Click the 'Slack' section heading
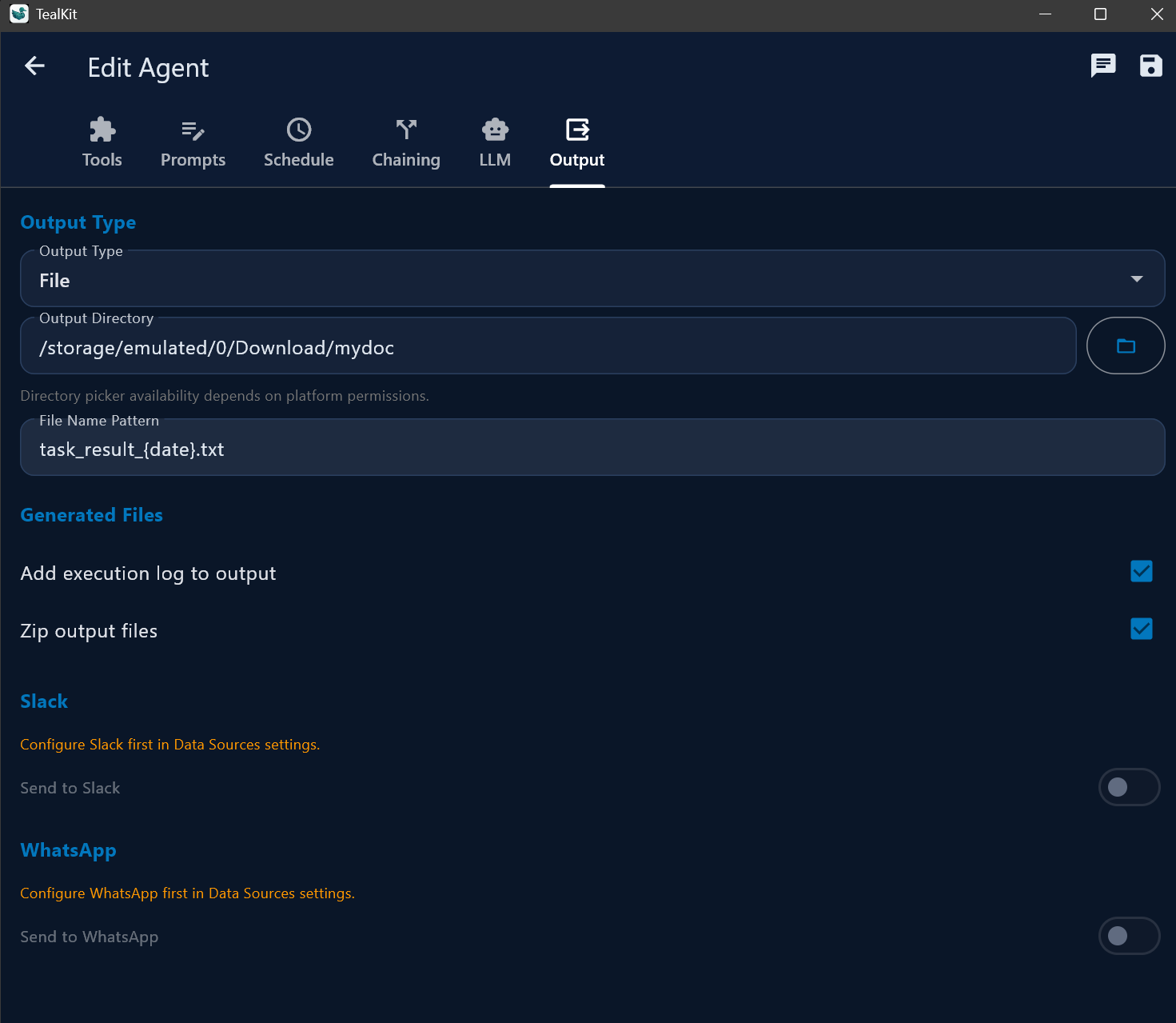 coord(44,701)
